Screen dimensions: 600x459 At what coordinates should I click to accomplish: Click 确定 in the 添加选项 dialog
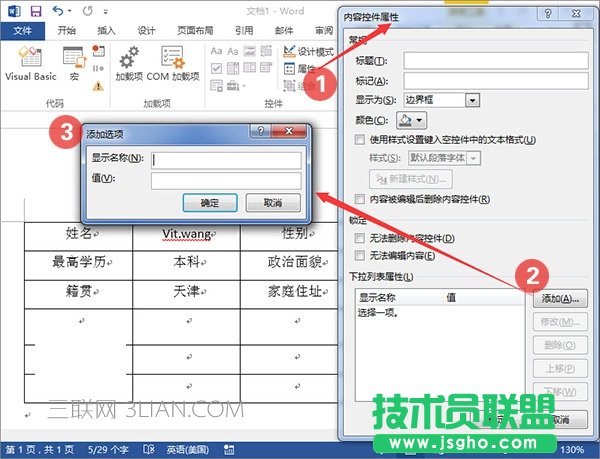(x=210, y=203)
